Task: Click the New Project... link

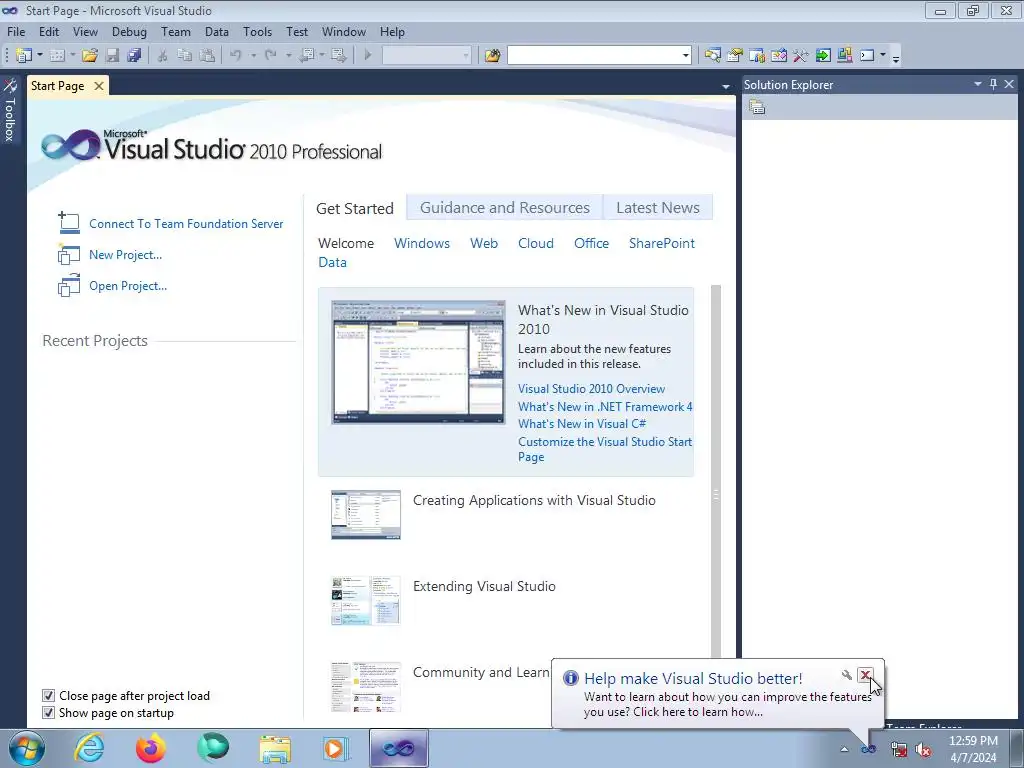Action: (125, 255)
